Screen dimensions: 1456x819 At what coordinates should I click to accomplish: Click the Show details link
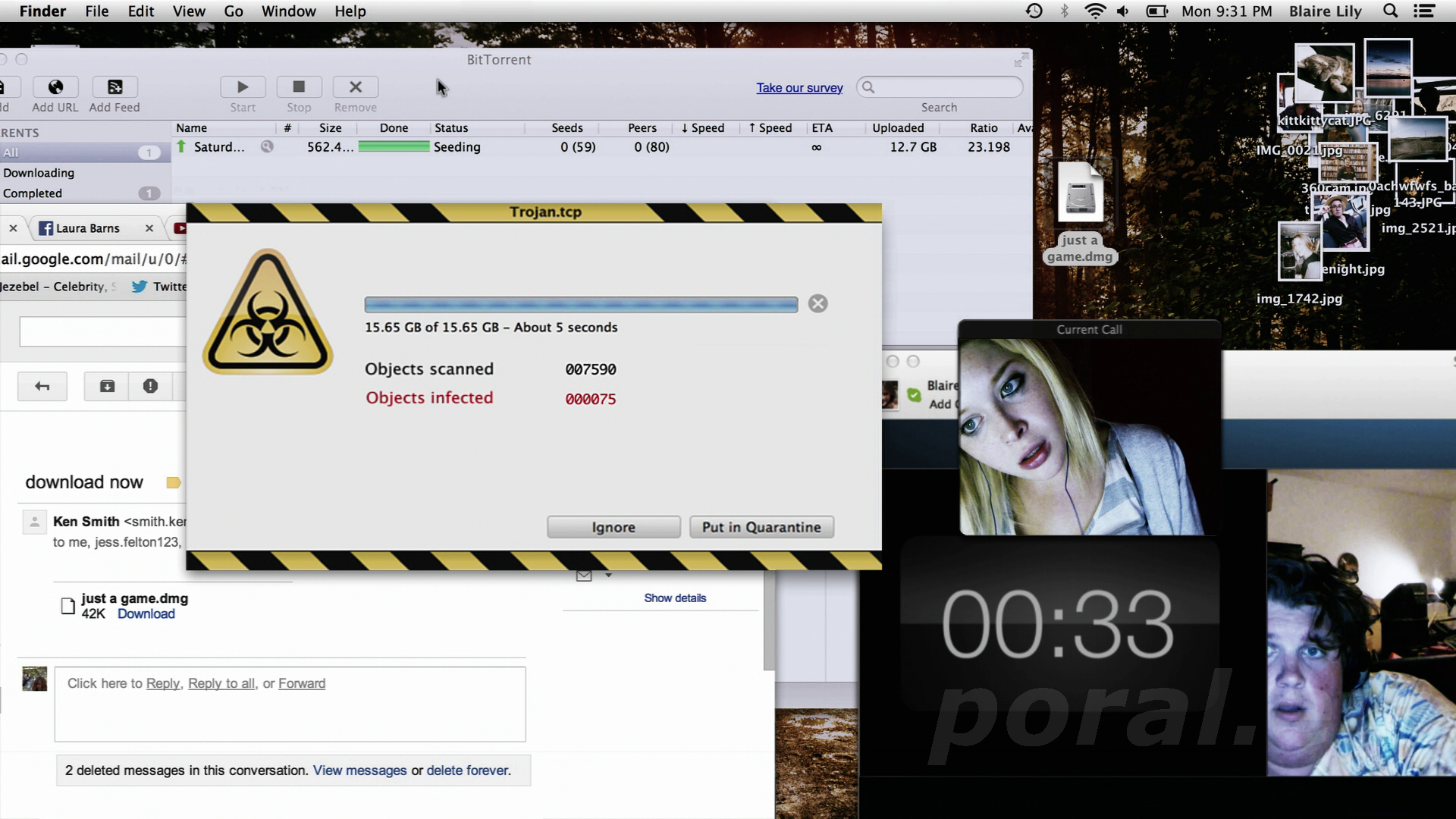click(x=675, y=598)
